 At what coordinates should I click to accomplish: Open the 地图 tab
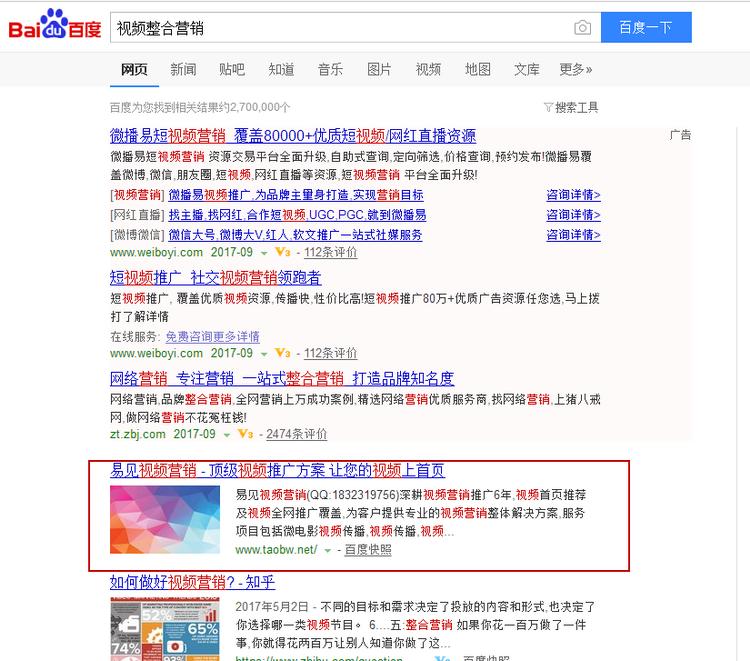(478, 70)
